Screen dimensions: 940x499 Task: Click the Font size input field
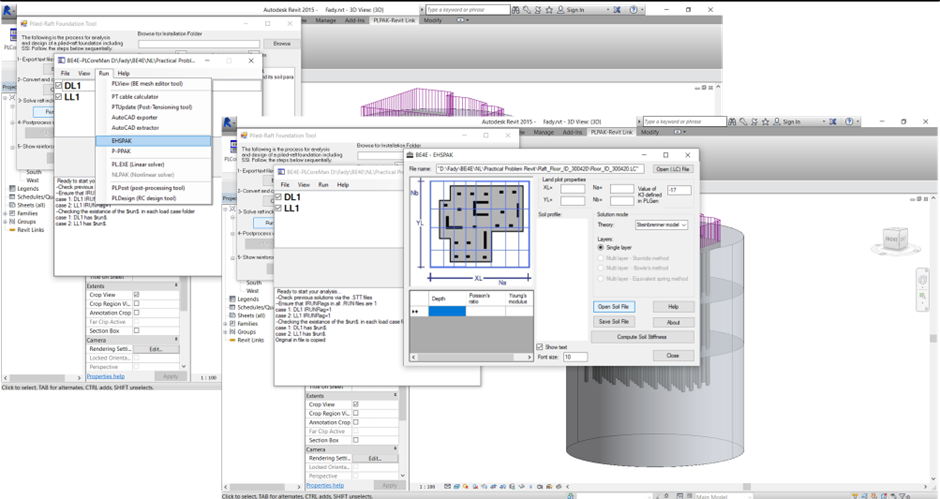point(576,357)
